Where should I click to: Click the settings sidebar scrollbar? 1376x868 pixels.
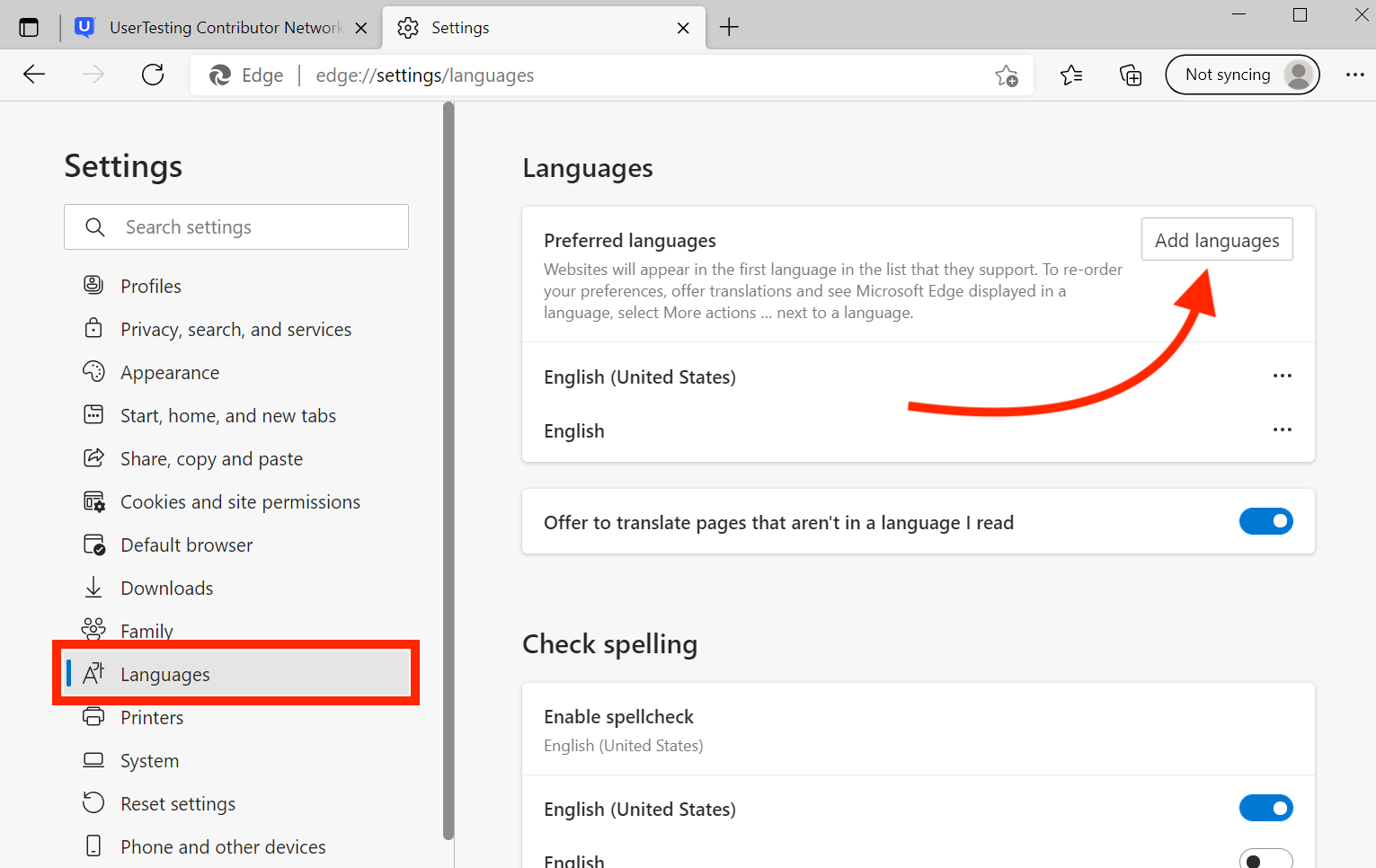tap(448, 471)
